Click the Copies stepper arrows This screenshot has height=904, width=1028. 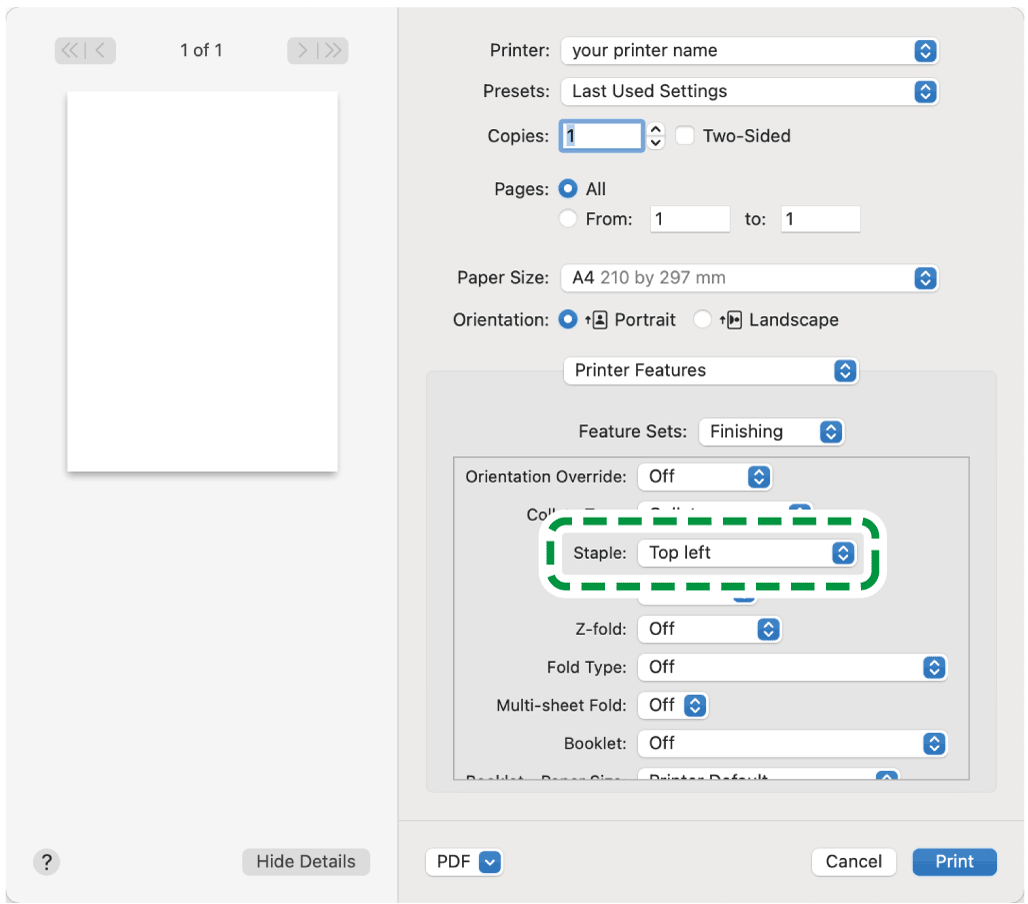click(x=656, y=136)
